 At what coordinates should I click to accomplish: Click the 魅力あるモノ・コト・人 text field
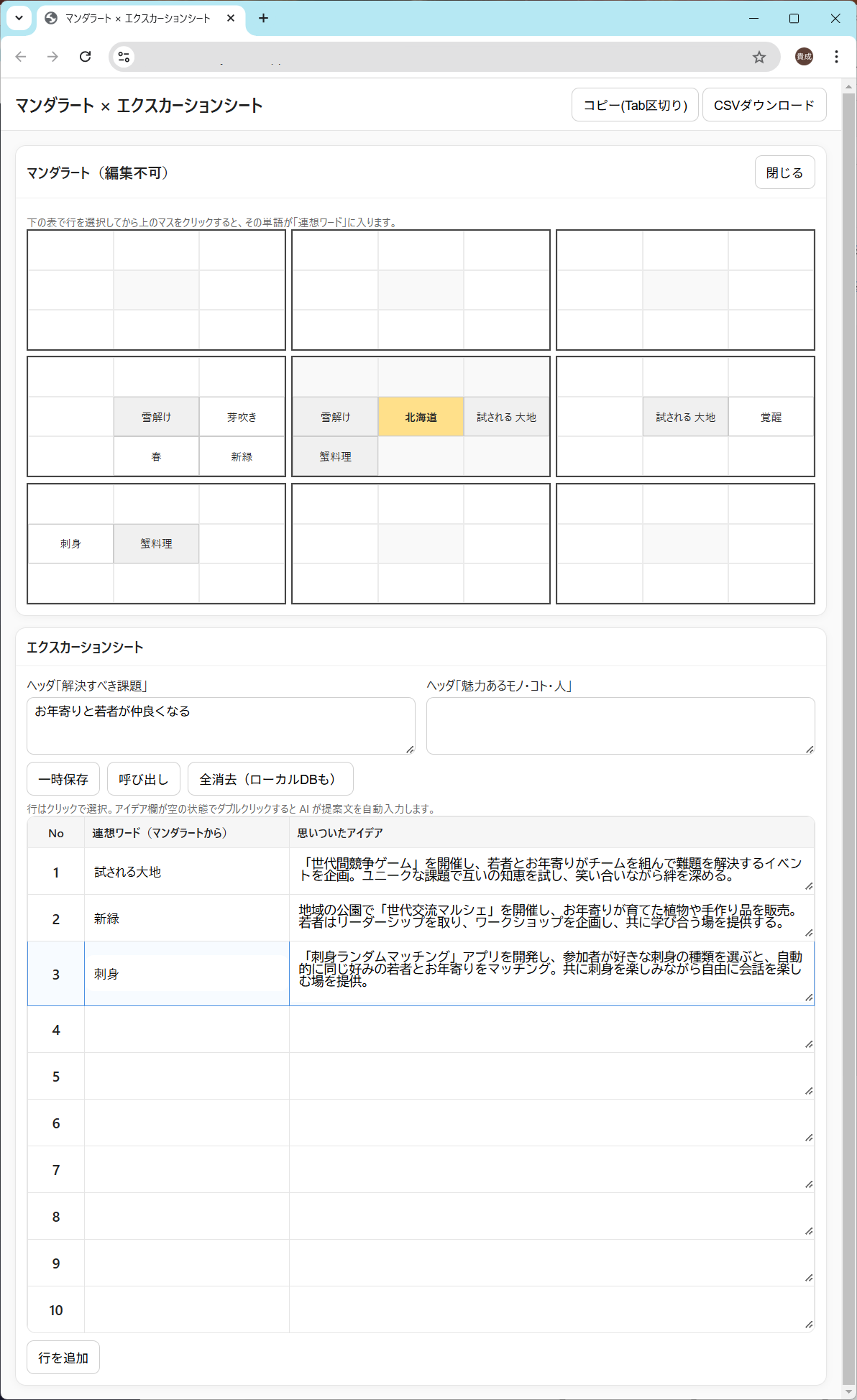point(620,725)
